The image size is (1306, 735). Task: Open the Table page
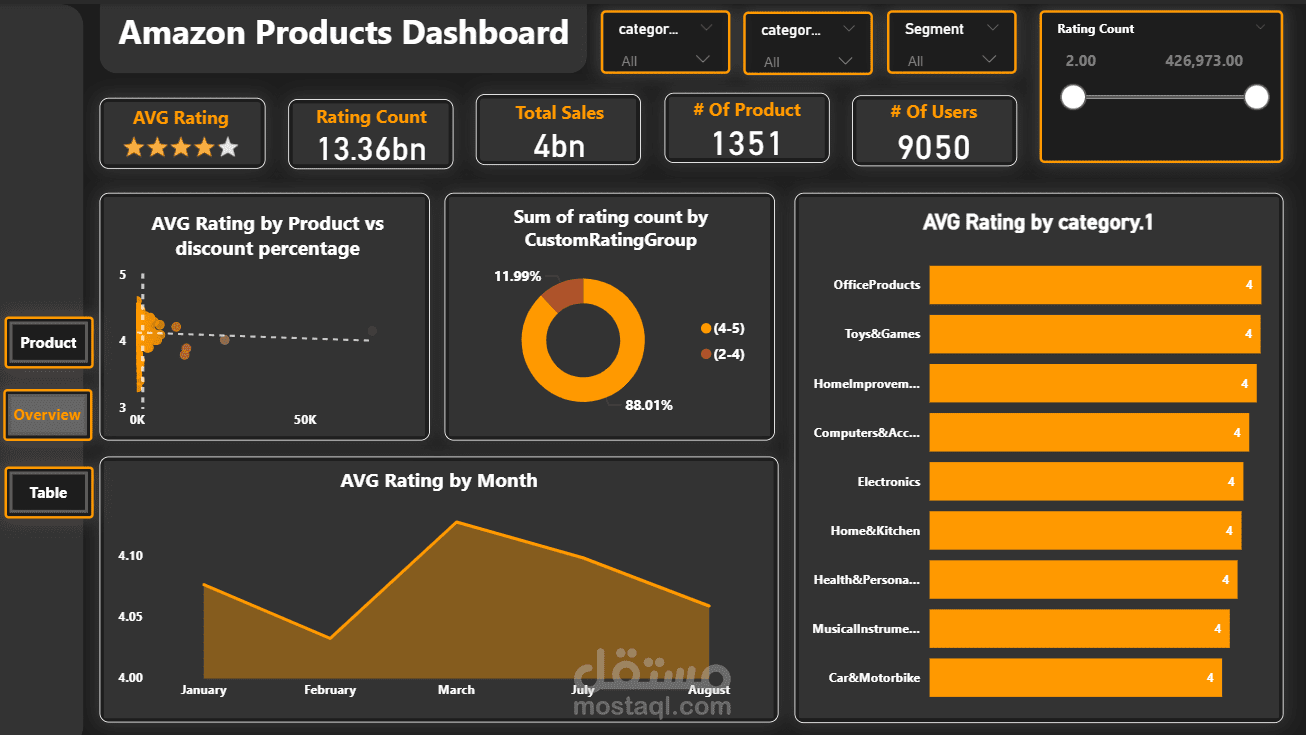48,492
